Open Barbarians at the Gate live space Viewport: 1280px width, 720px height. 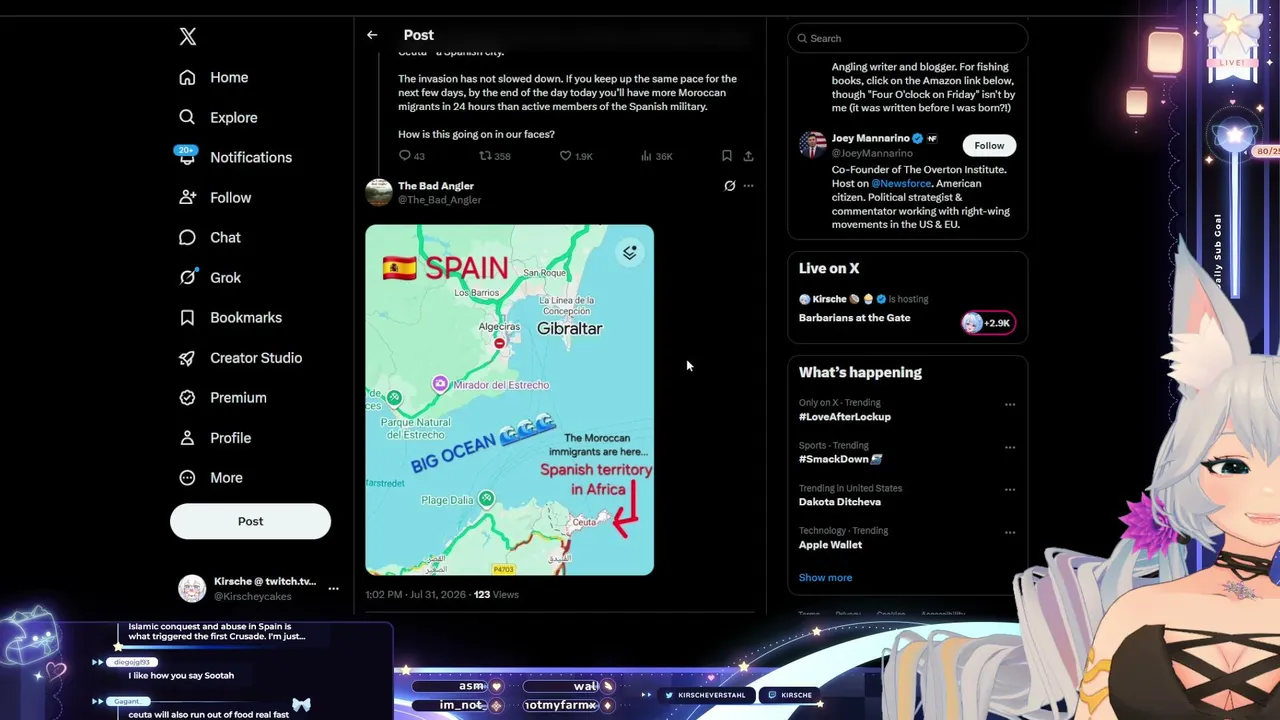pyautogui.click(x=854, y=318)
